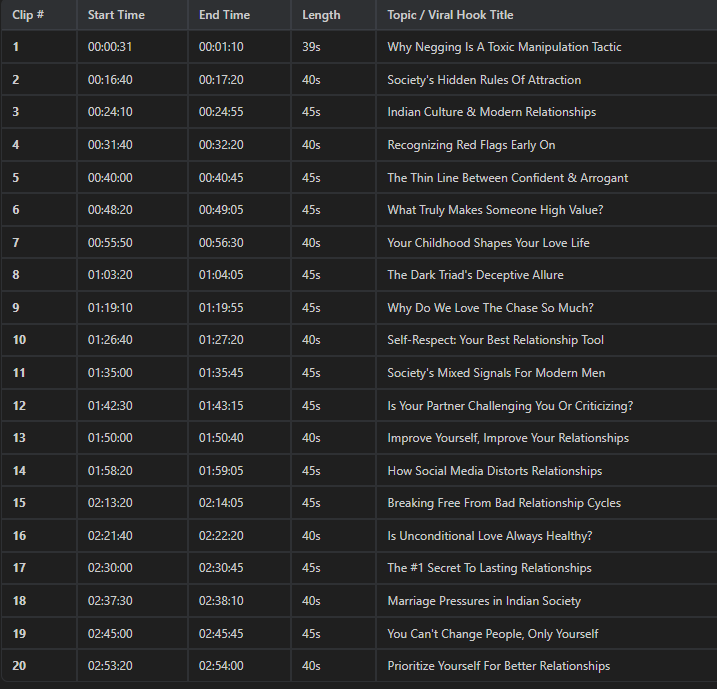
Task: Select title 'Indian Culture & Modern Relationships'
Action: [492, 112]
